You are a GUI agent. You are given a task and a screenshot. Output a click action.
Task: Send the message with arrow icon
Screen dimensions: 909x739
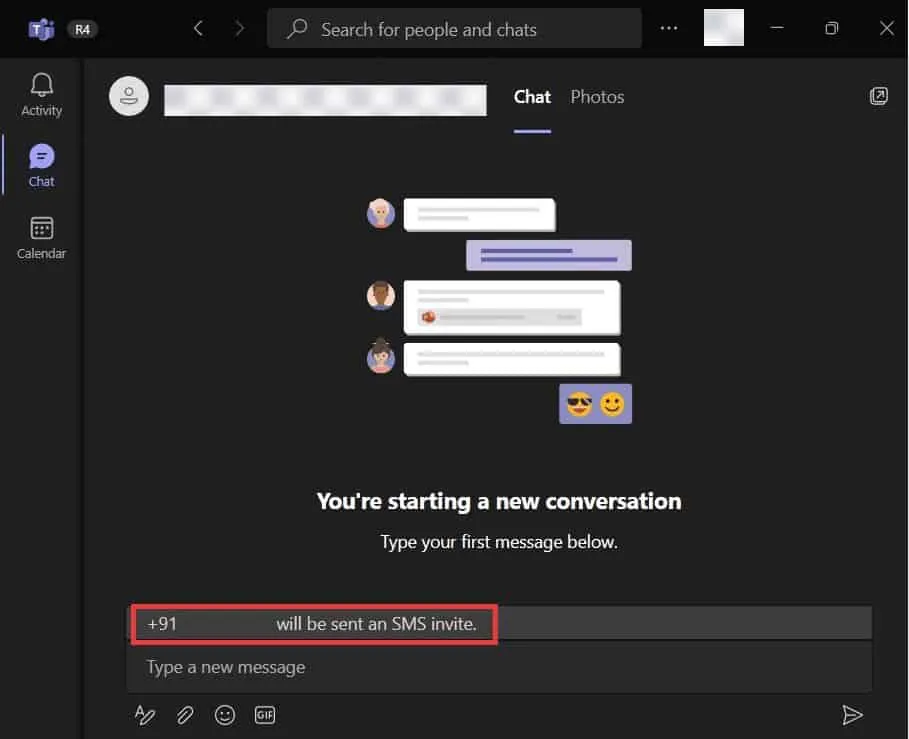[x=852, y=714]
